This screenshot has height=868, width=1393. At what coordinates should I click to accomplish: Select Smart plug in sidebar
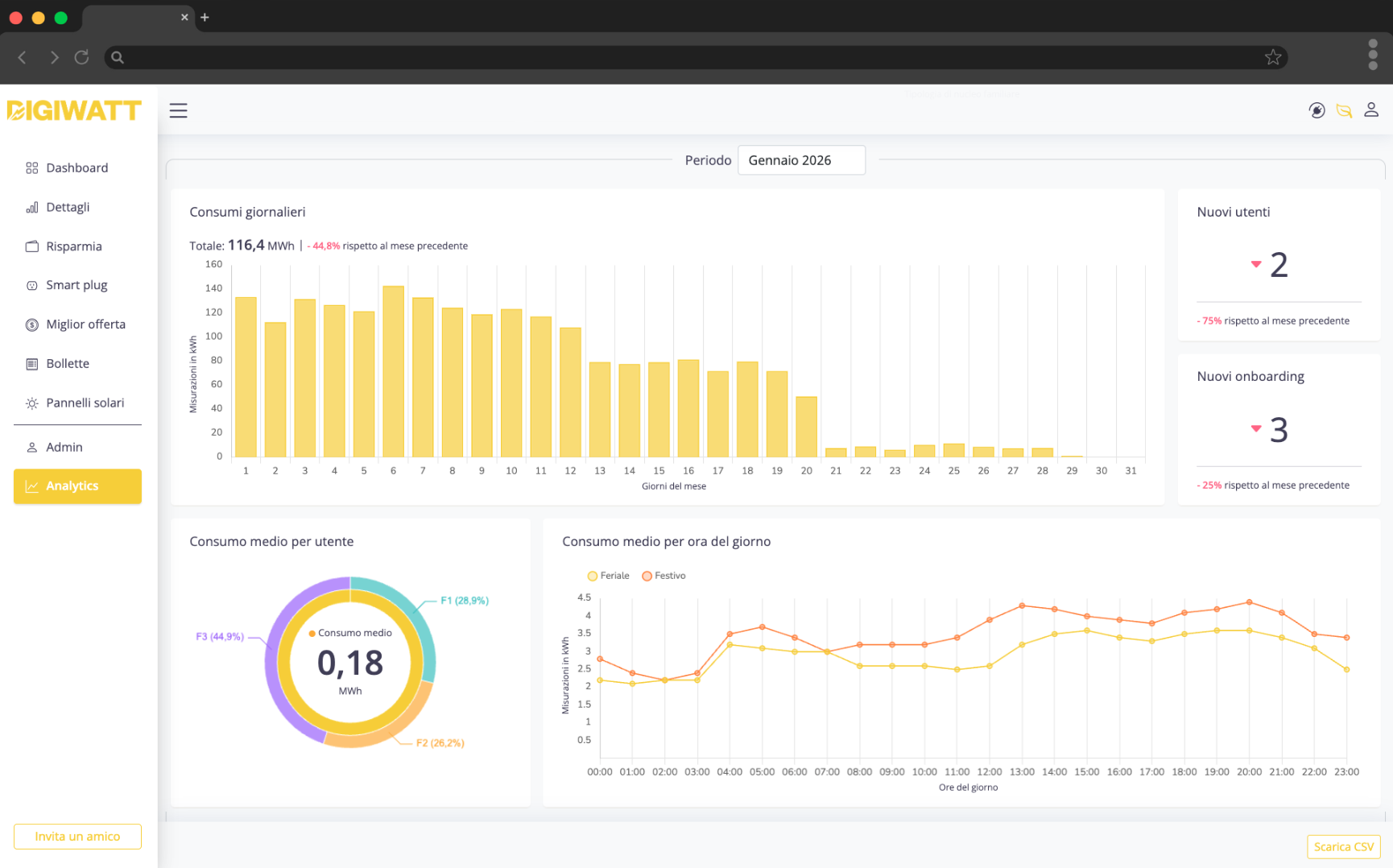pos(76,285)
